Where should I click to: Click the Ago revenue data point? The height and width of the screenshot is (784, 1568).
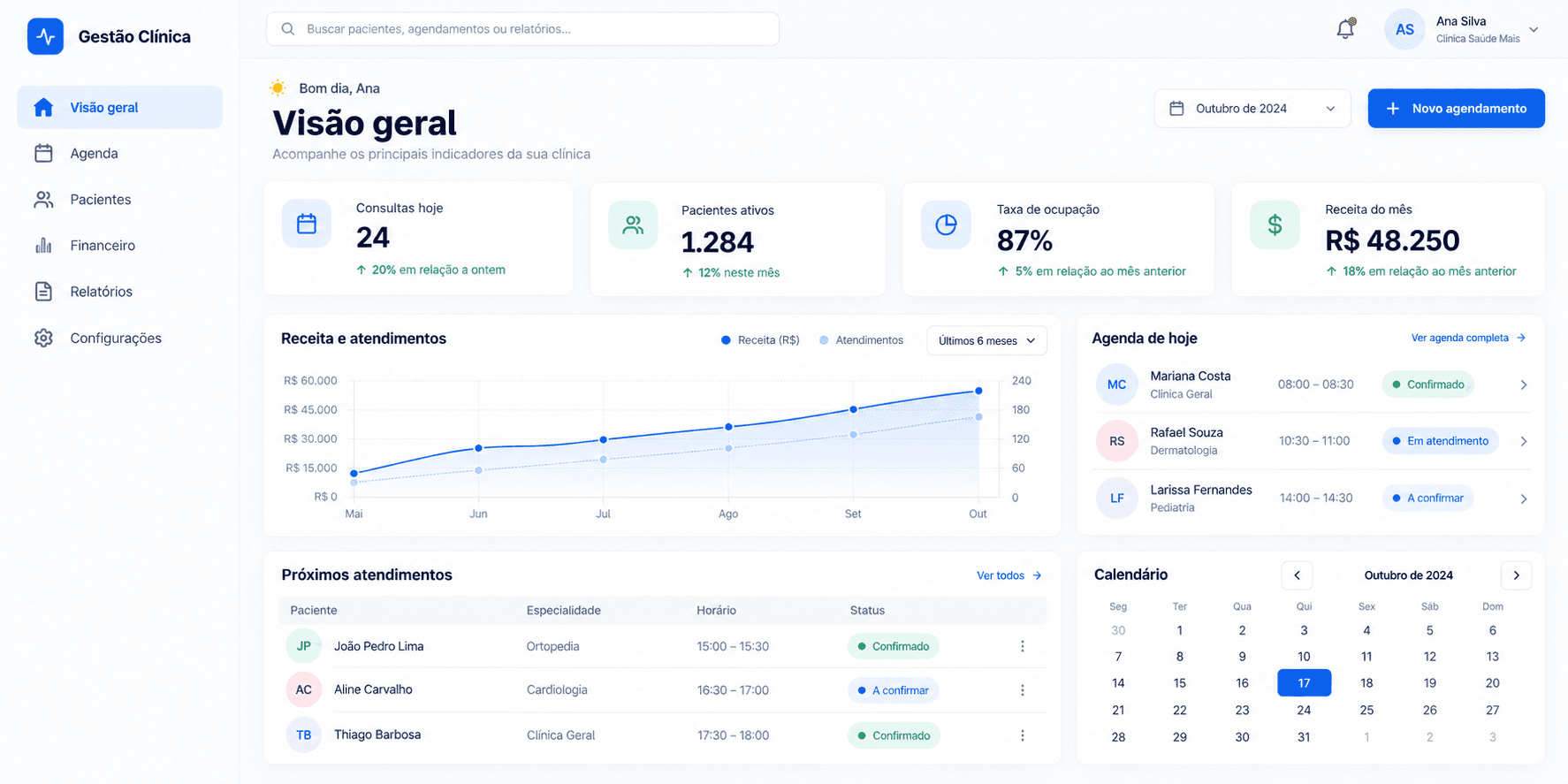728,427
